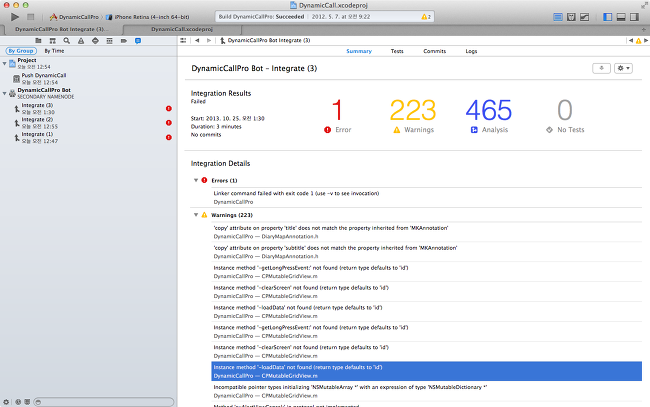
Task: Open the Breakpoint navigator icon
Action: pos(124,41)
